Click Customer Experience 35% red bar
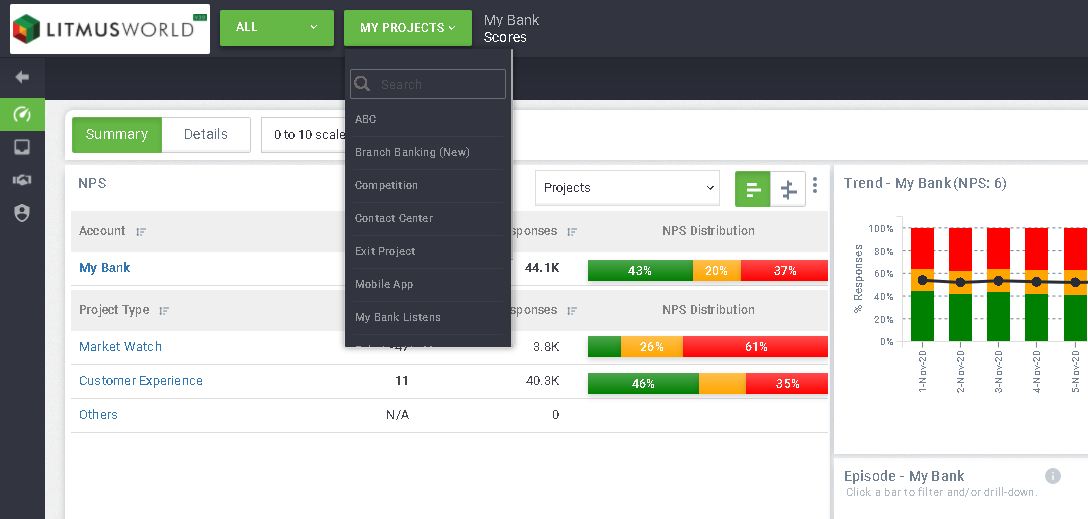 [787, 383]
